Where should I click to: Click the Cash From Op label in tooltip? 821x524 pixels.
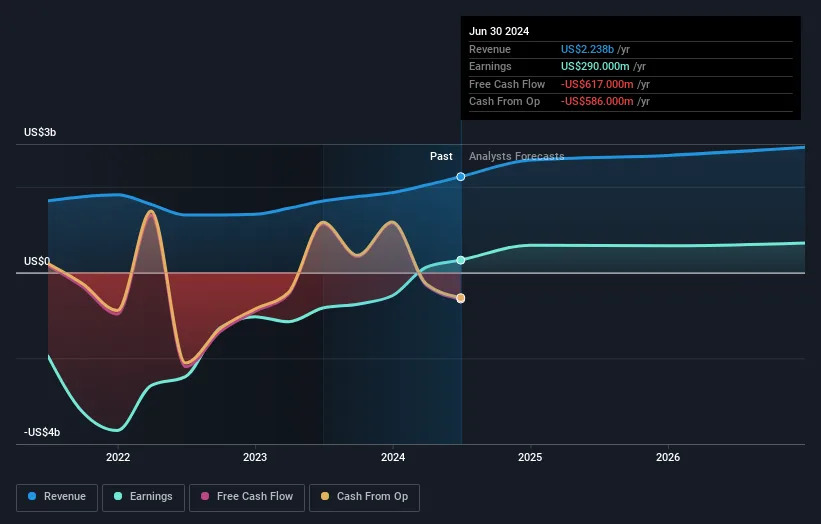pyautogui.click(x=504, y=102)
